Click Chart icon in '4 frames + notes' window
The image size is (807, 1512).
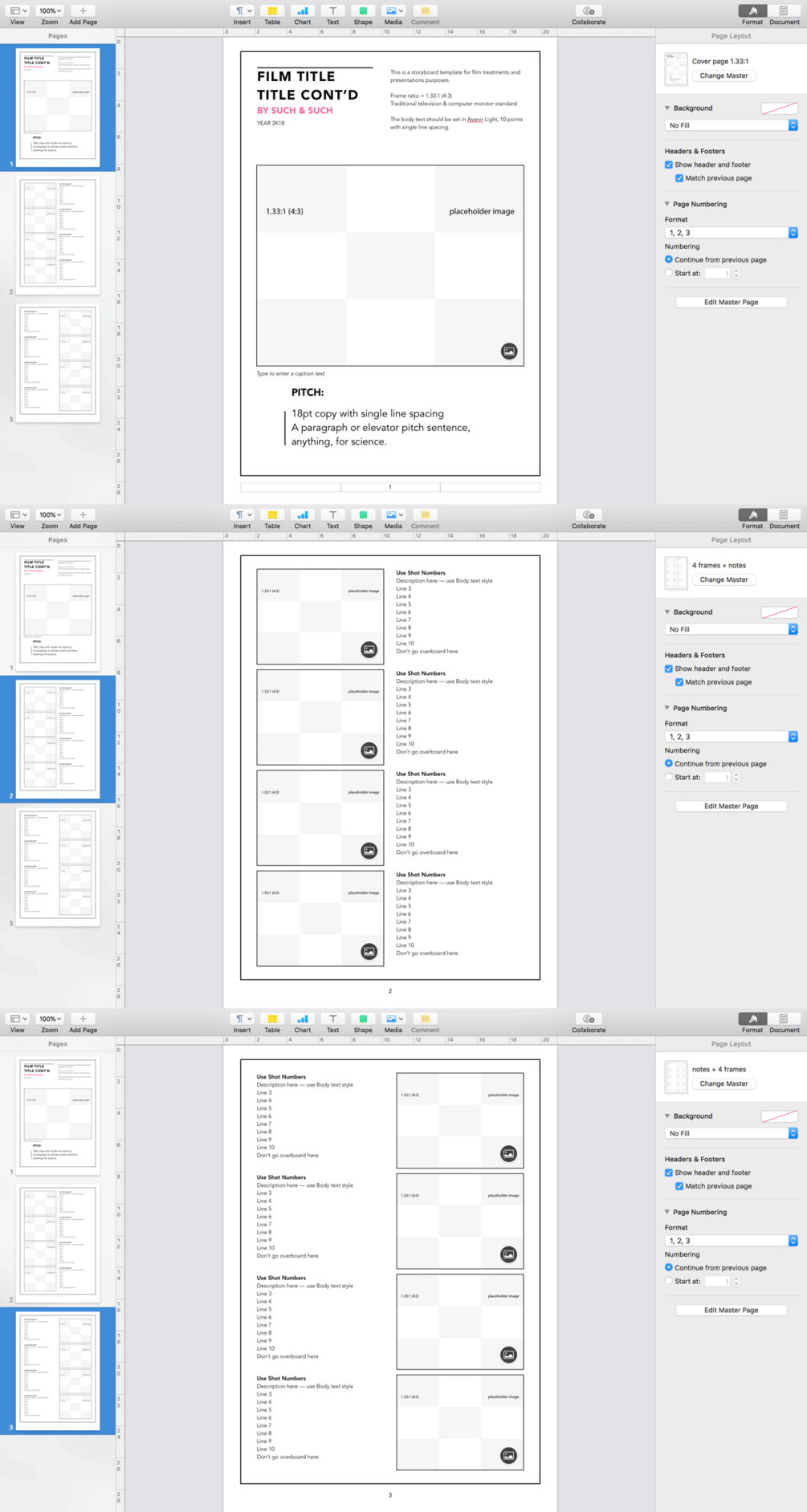[302, 515]
